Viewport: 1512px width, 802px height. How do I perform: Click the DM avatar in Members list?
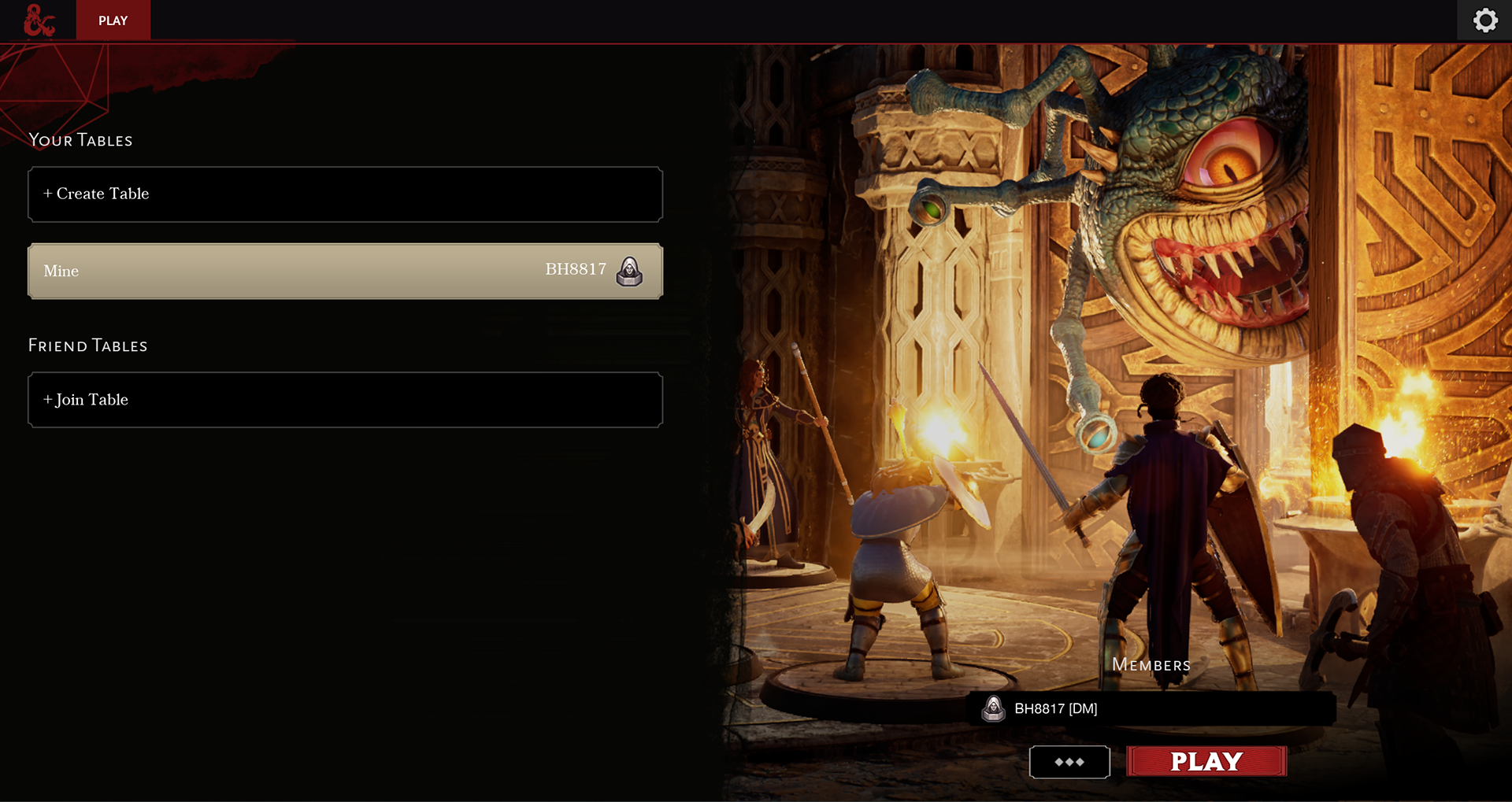[x=994, y=708]
